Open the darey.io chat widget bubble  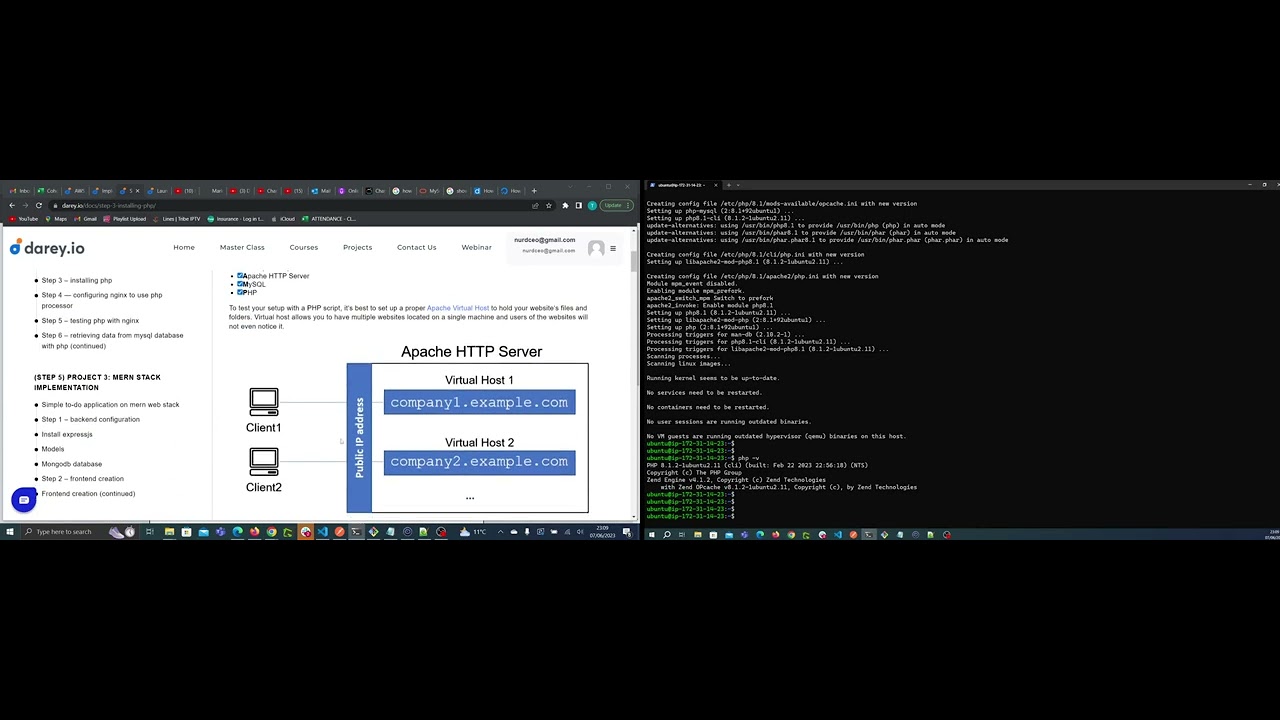tap(23, 500)
